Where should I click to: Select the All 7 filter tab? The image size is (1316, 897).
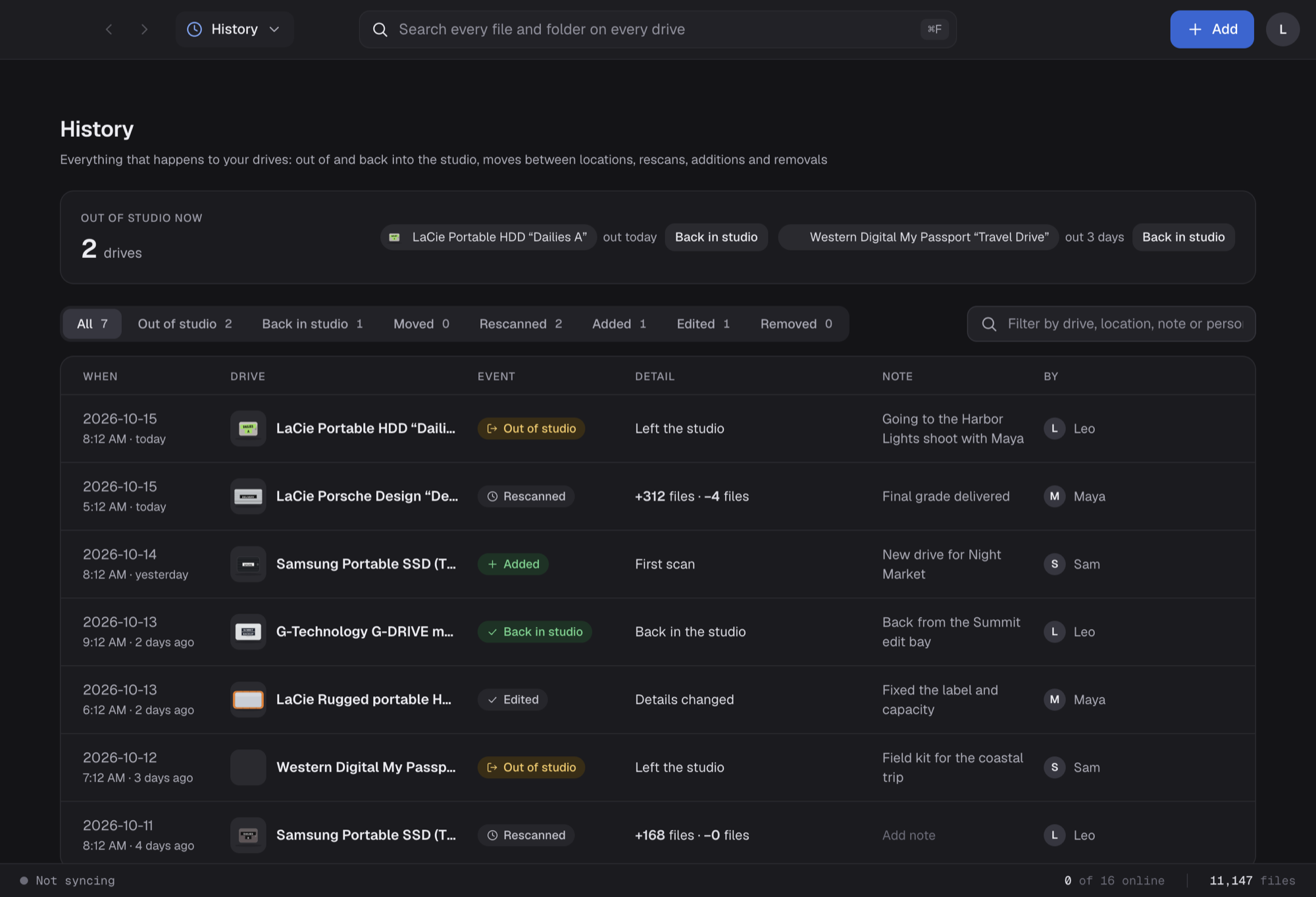click(92, 324)
